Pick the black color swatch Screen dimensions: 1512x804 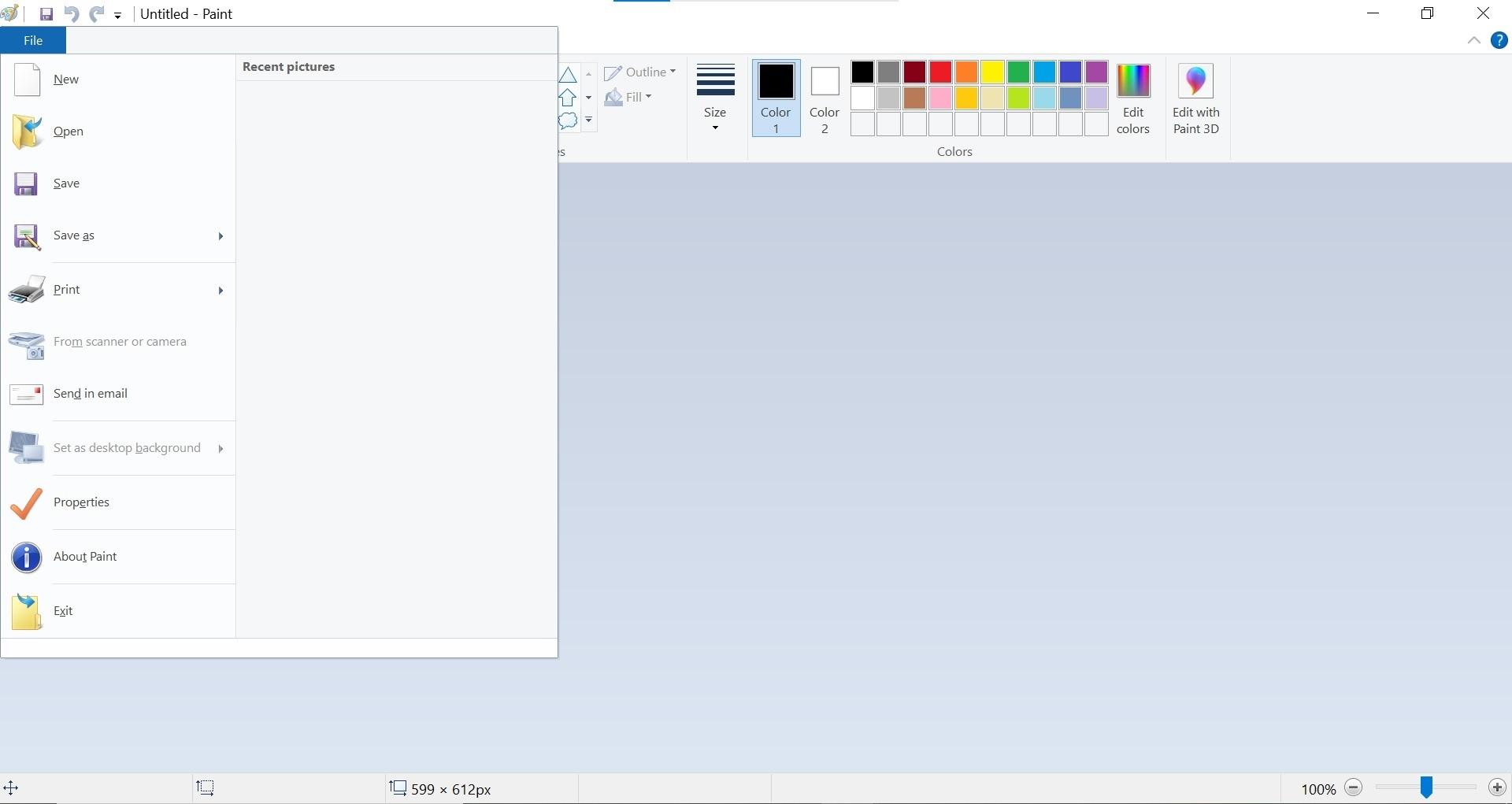[x=862, y=72]
